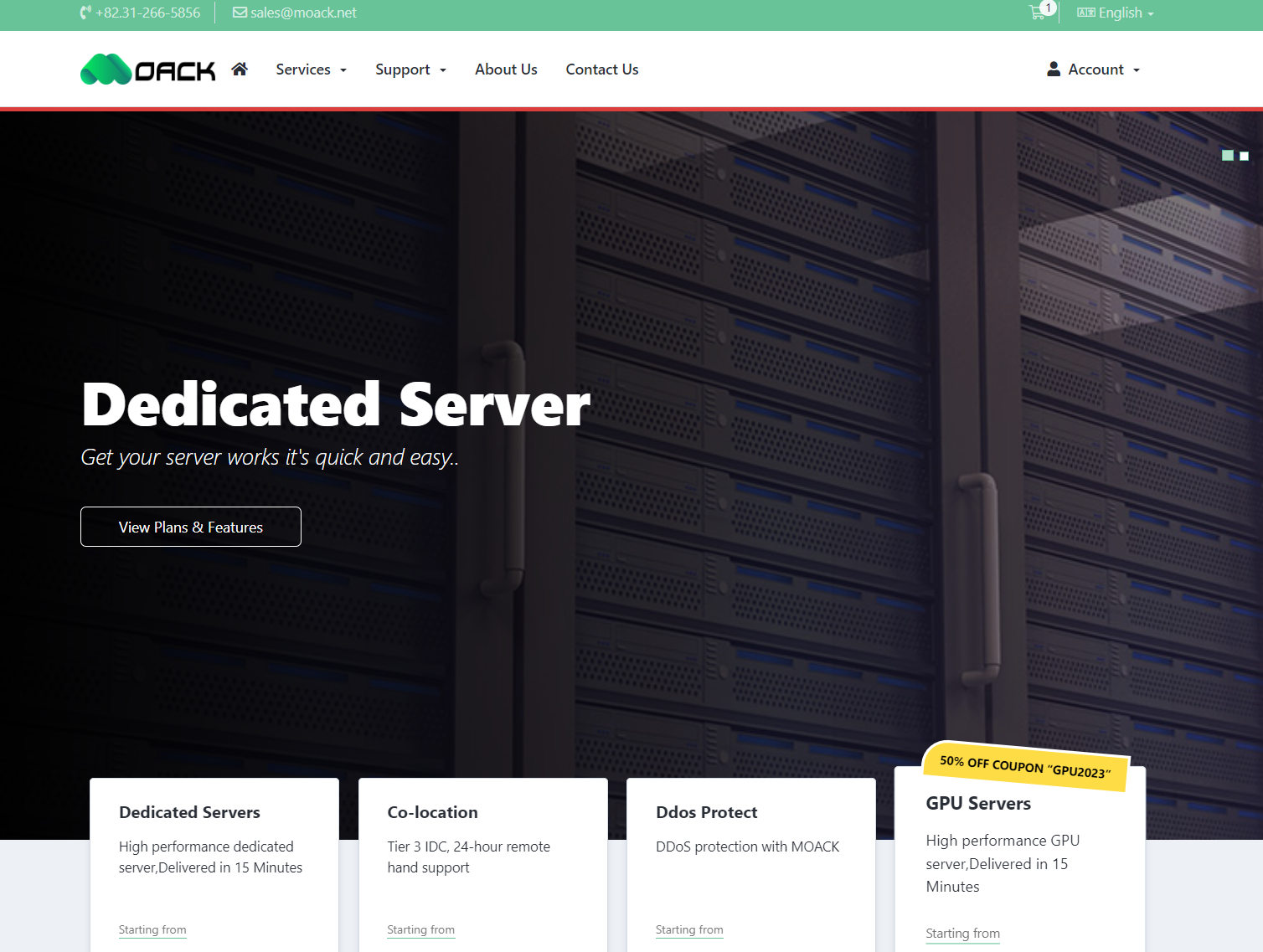Click the phone icon in top bar
This screenshot has width=1263, height=952.
85,13
